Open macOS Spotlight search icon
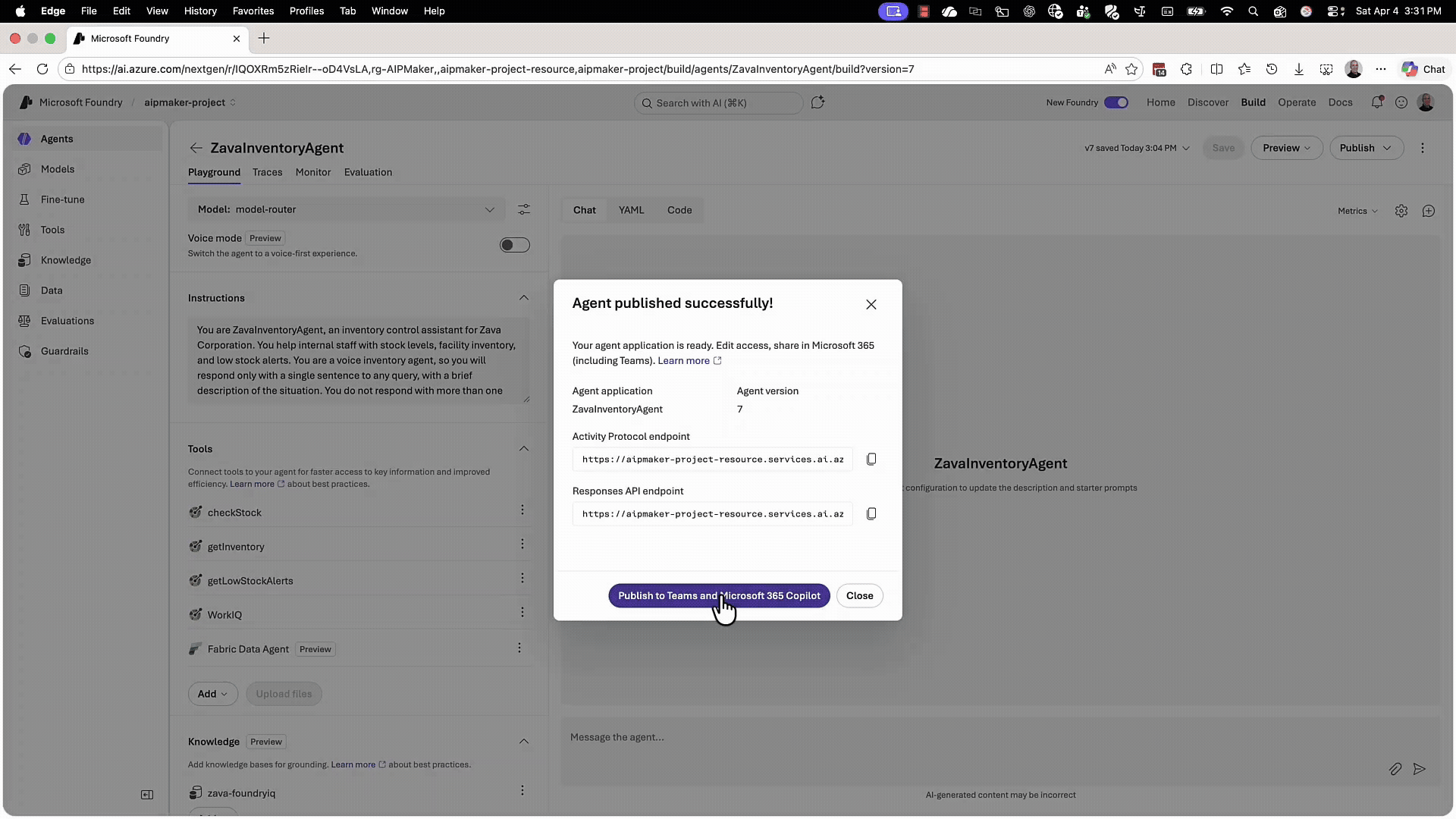1456x819 pixels. 1254,11
